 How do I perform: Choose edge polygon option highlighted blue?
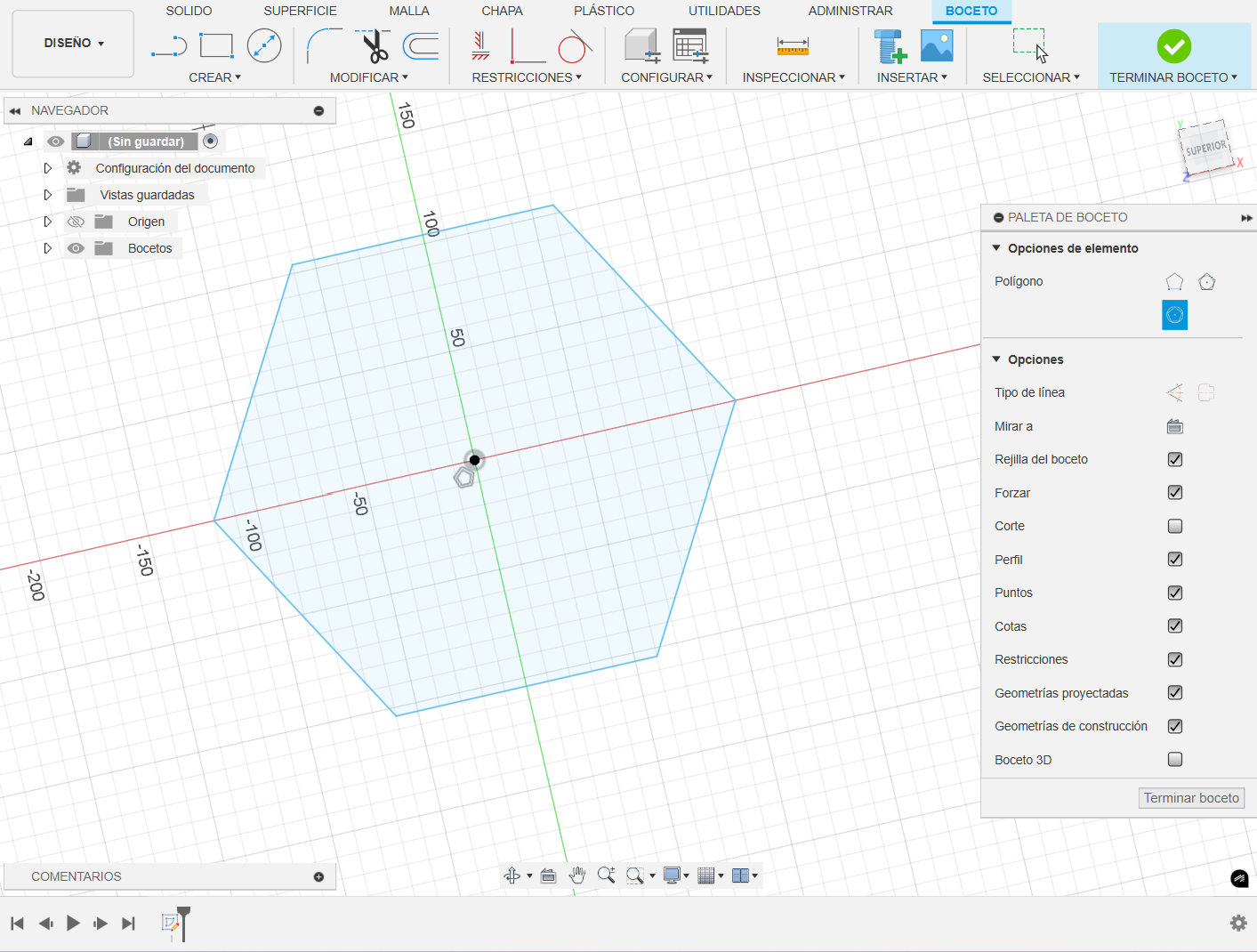[1174, 315]
